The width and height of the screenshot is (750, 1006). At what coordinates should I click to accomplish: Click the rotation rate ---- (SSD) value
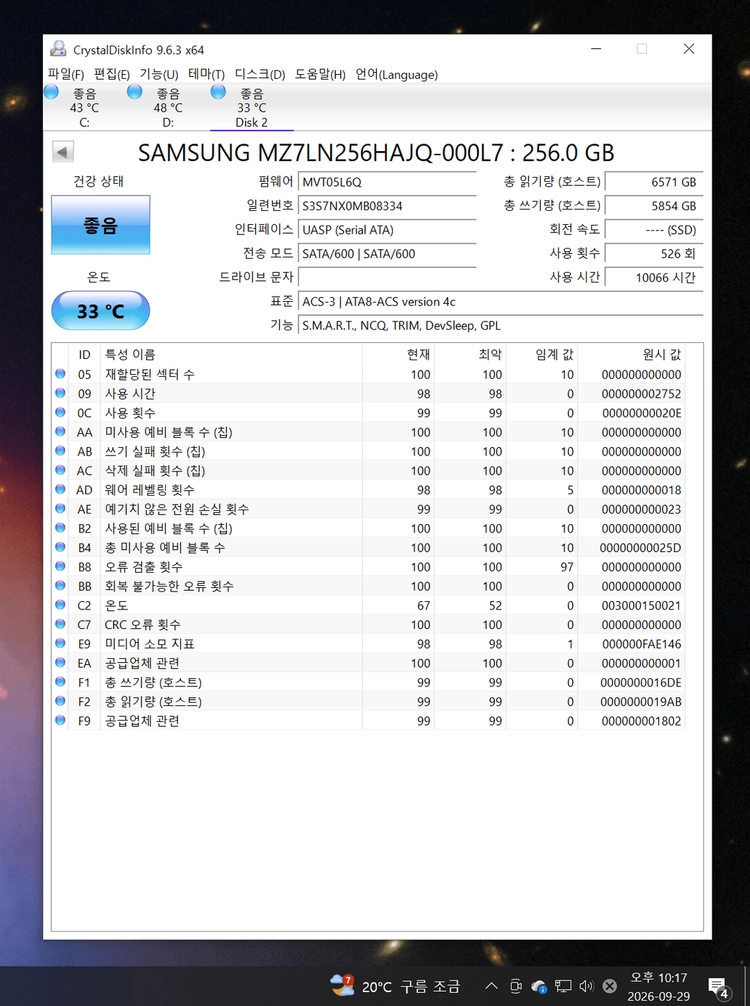point(654,230)
